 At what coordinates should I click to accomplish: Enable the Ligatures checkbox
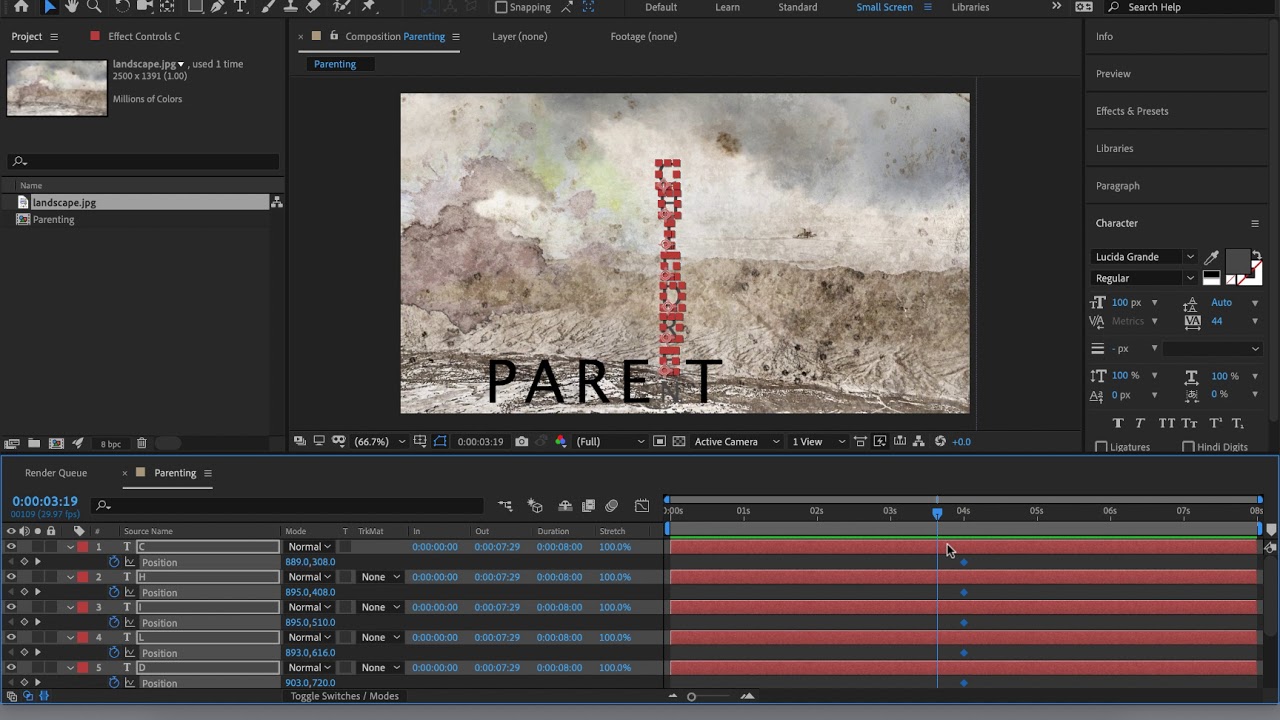coord(1101,447)
